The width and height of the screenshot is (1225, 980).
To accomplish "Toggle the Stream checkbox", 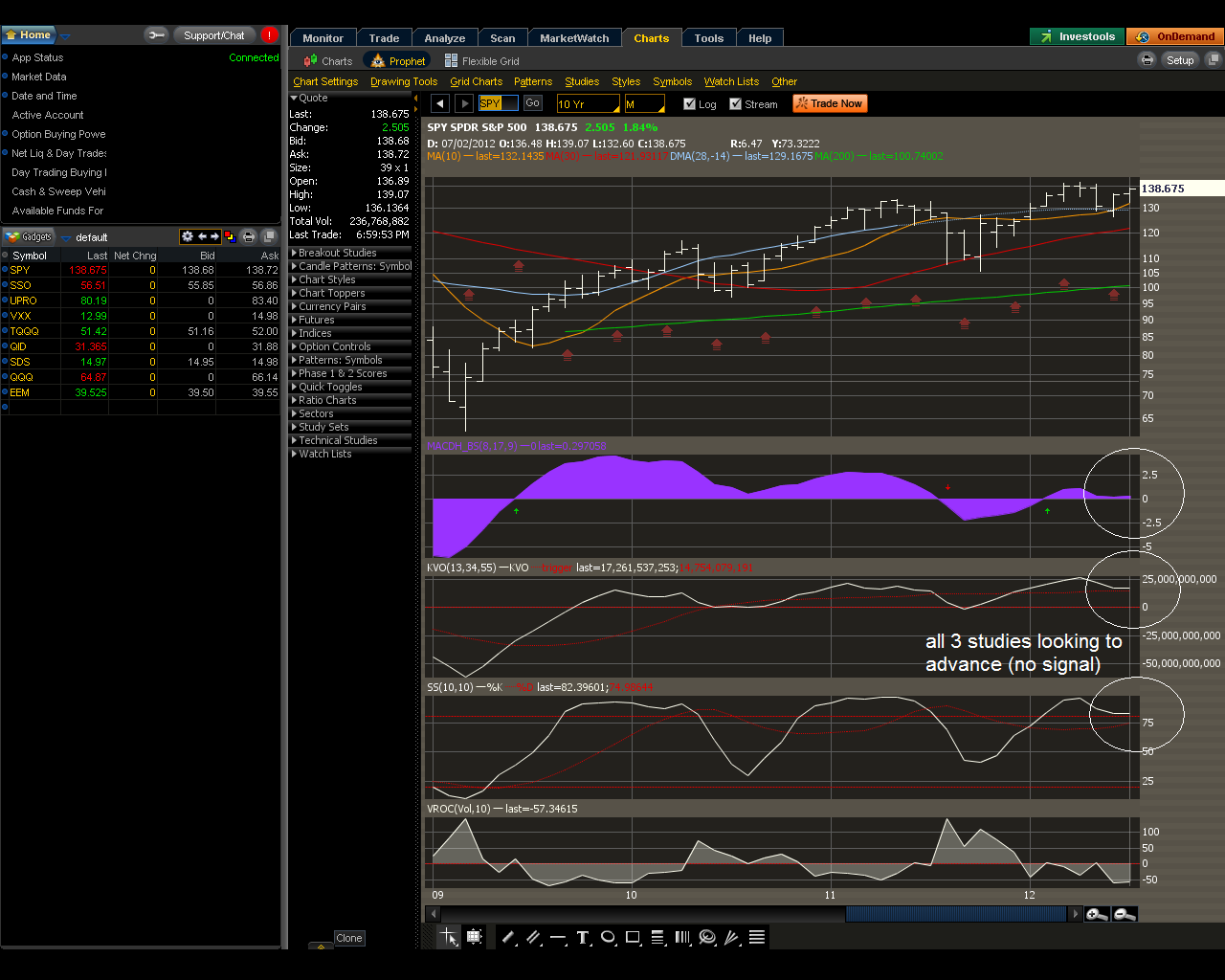I will pyautogui.click(x=735, y=103).
